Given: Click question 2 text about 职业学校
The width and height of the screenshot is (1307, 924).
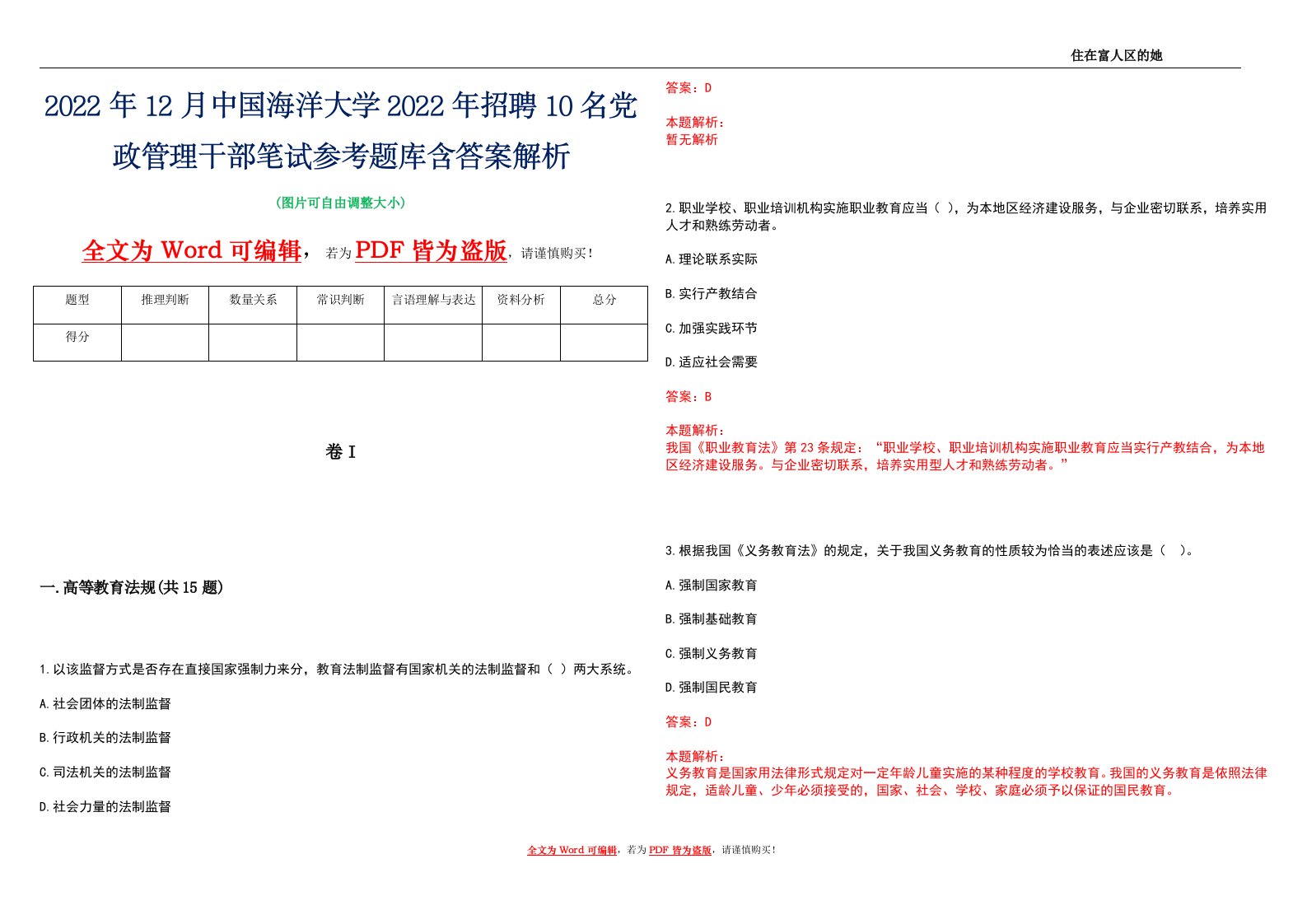Looking at the screenshot, I should pyautogui.click(x=966, y=217).
